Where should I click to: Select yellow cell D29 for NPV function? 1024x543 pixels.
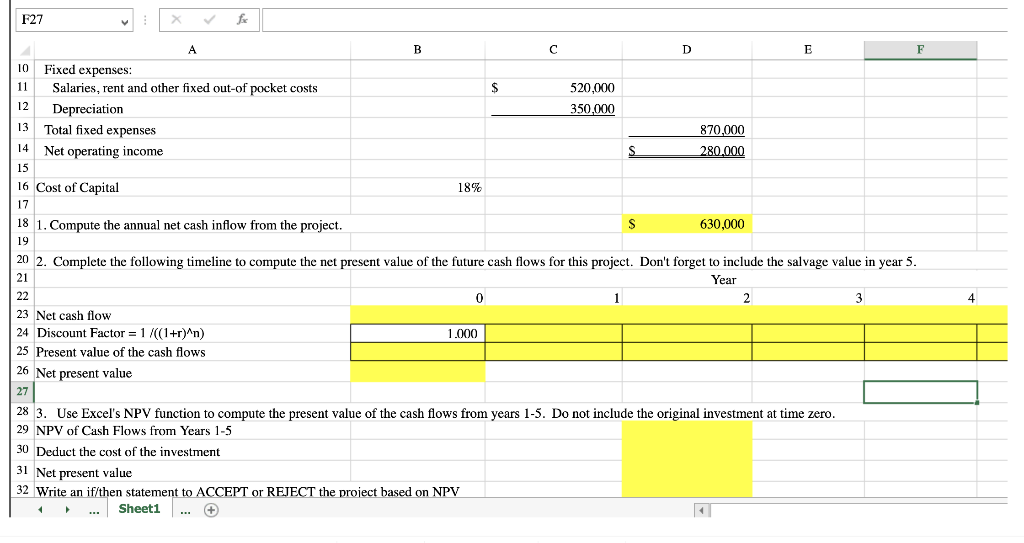pos(686,431)
